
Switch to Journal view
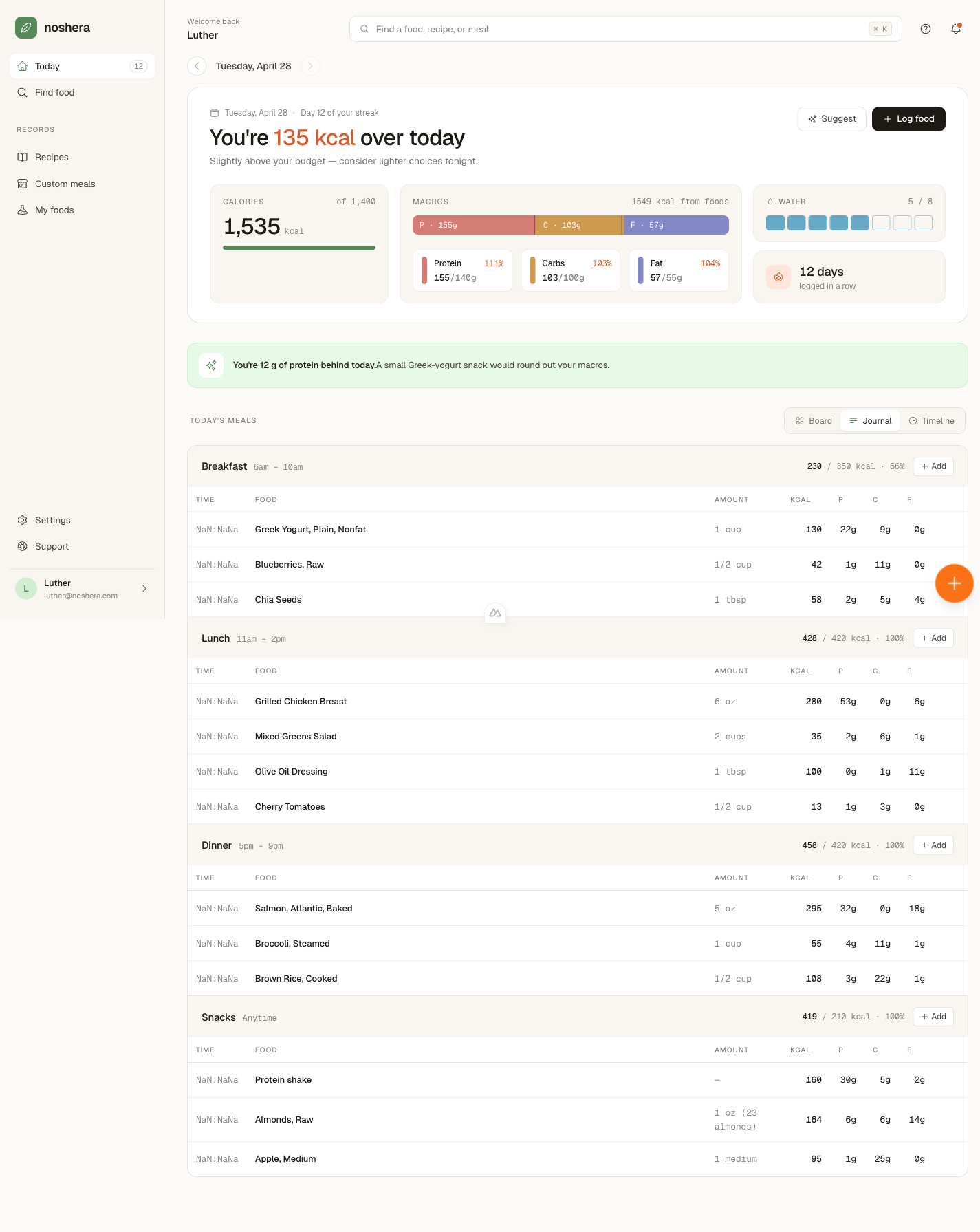point(870,421)
